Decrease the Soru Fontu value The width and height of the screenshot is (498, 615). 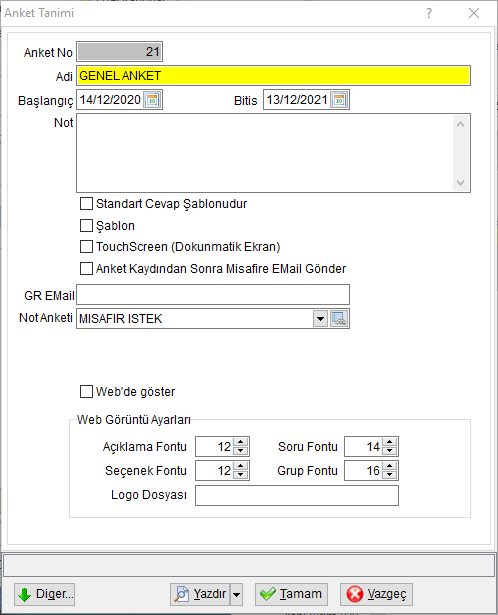point(390,451)
